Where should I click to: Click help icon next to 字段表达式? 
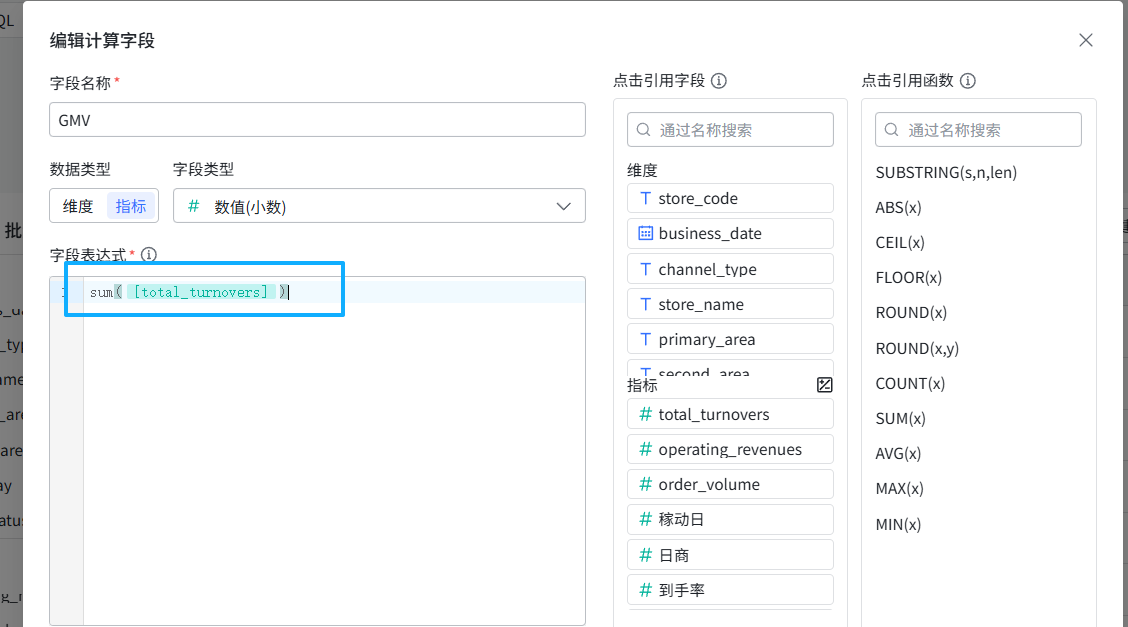[150, 255]
